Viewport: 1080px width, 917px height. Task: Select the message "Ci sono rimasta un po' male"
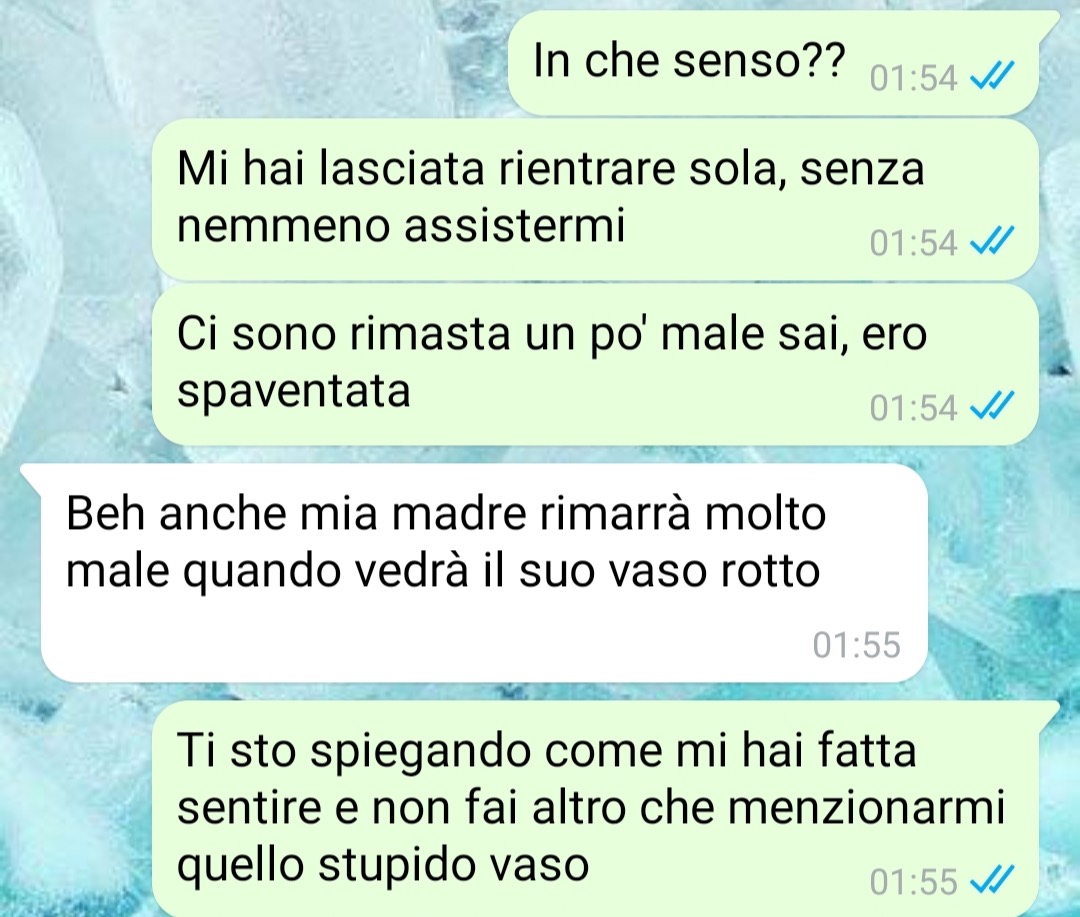(594, 364)
